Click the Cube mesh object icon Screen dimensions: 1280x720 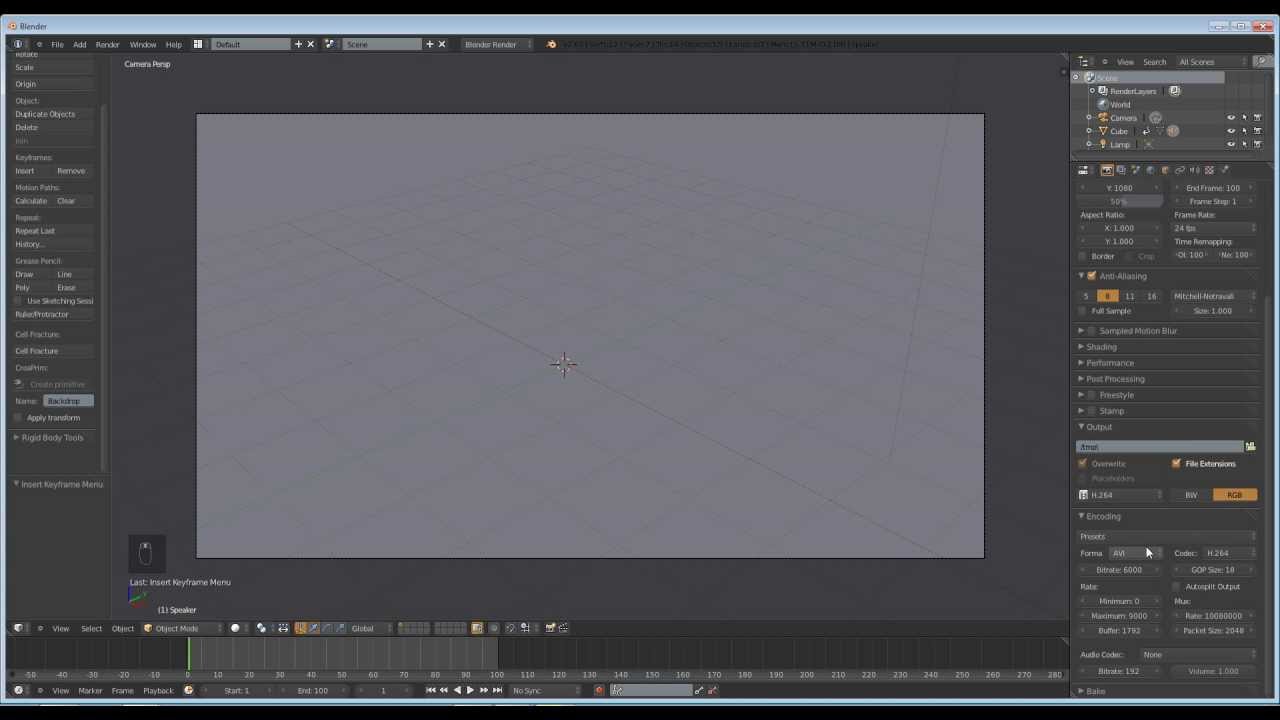pos(1103,131)
